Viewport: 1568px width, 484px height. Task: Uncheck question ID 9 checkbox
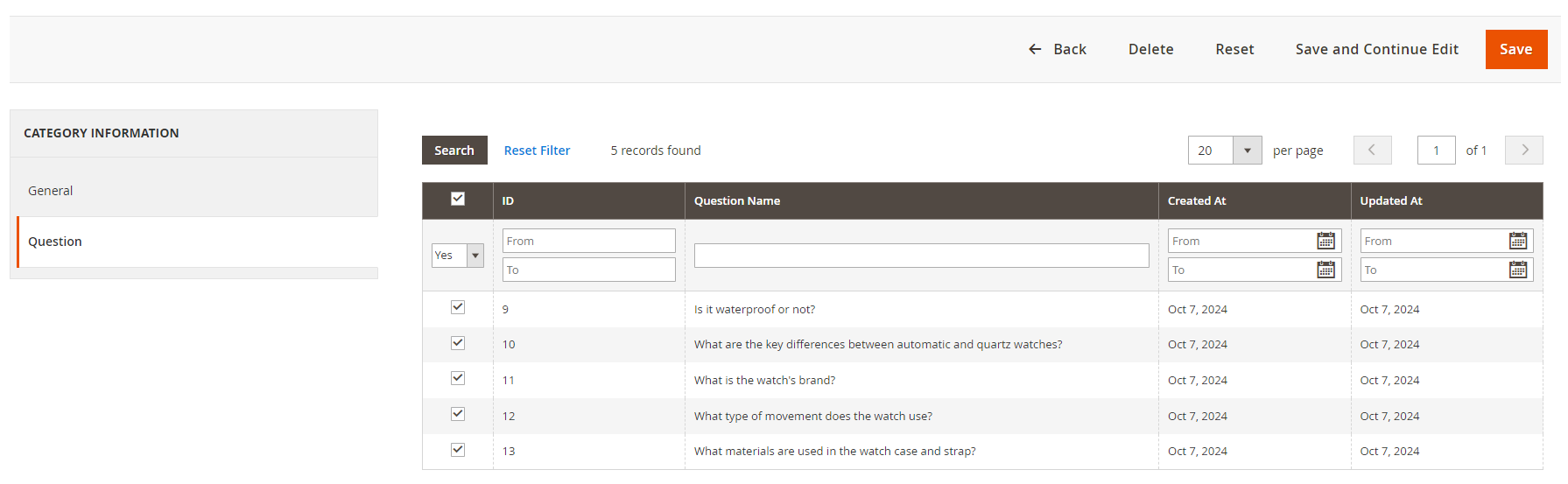(458, 307)
